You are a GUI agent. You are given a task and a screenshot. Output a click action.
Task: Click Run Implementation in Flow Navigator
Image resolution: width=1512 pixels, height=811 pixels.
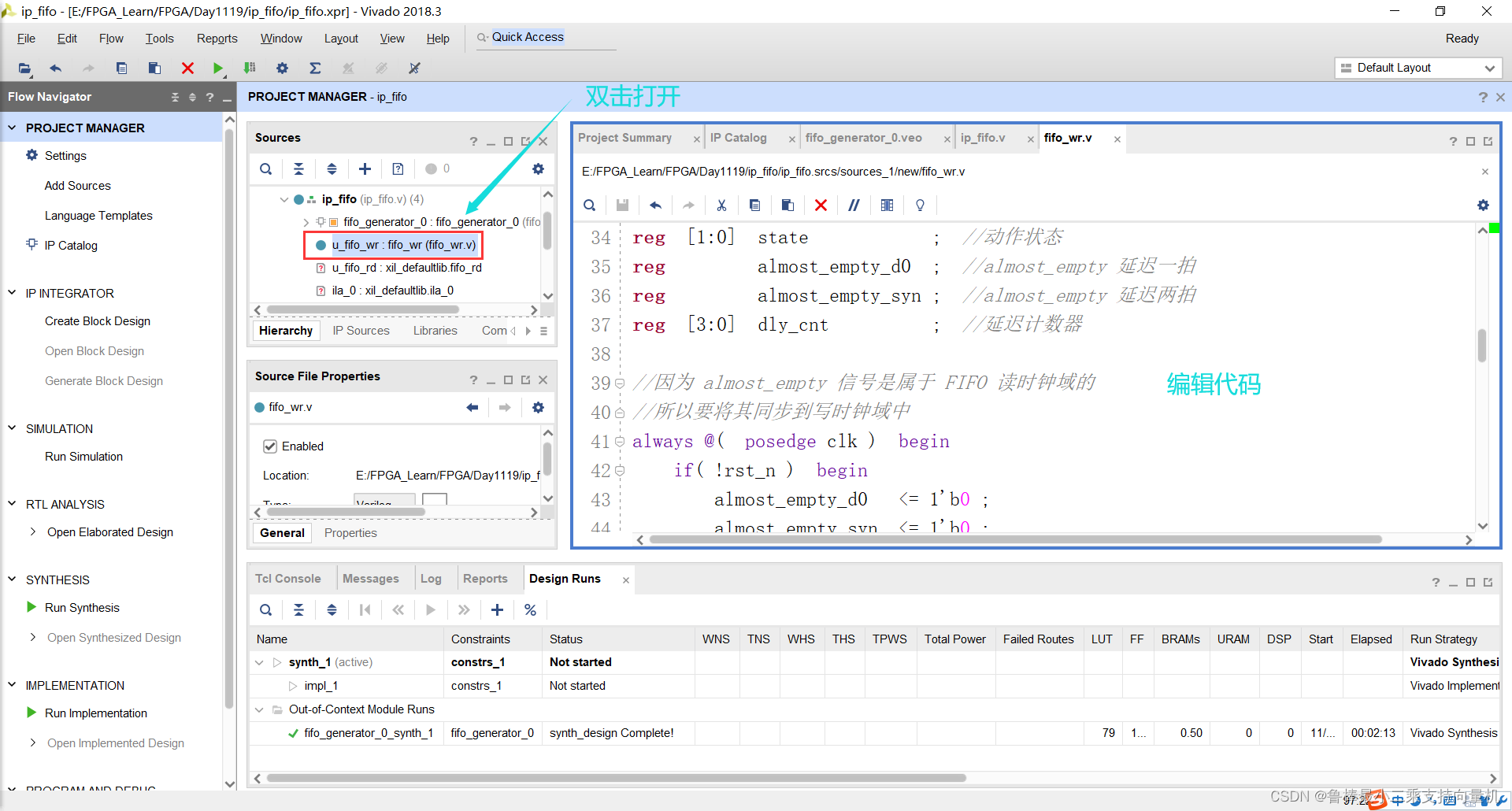pyautogui.click(x=96, y=713)
